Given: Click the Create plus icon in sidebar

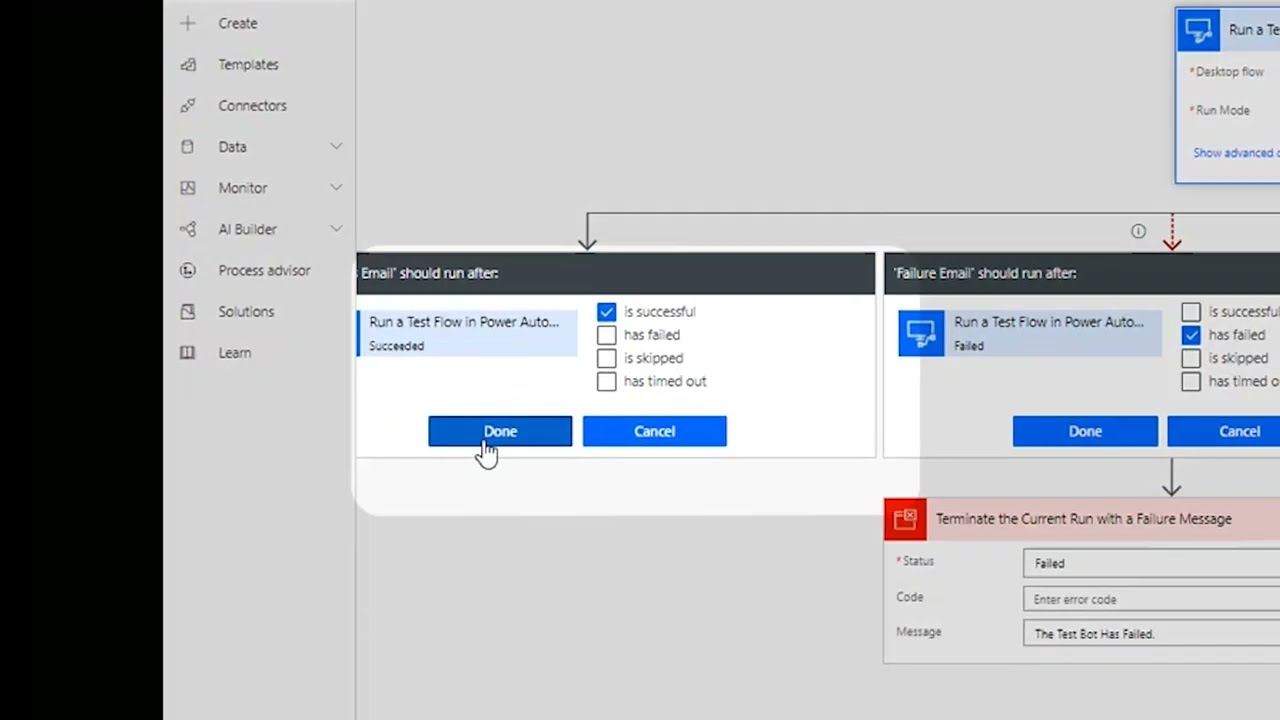Looking at the screenshot, I should point(187,23).
